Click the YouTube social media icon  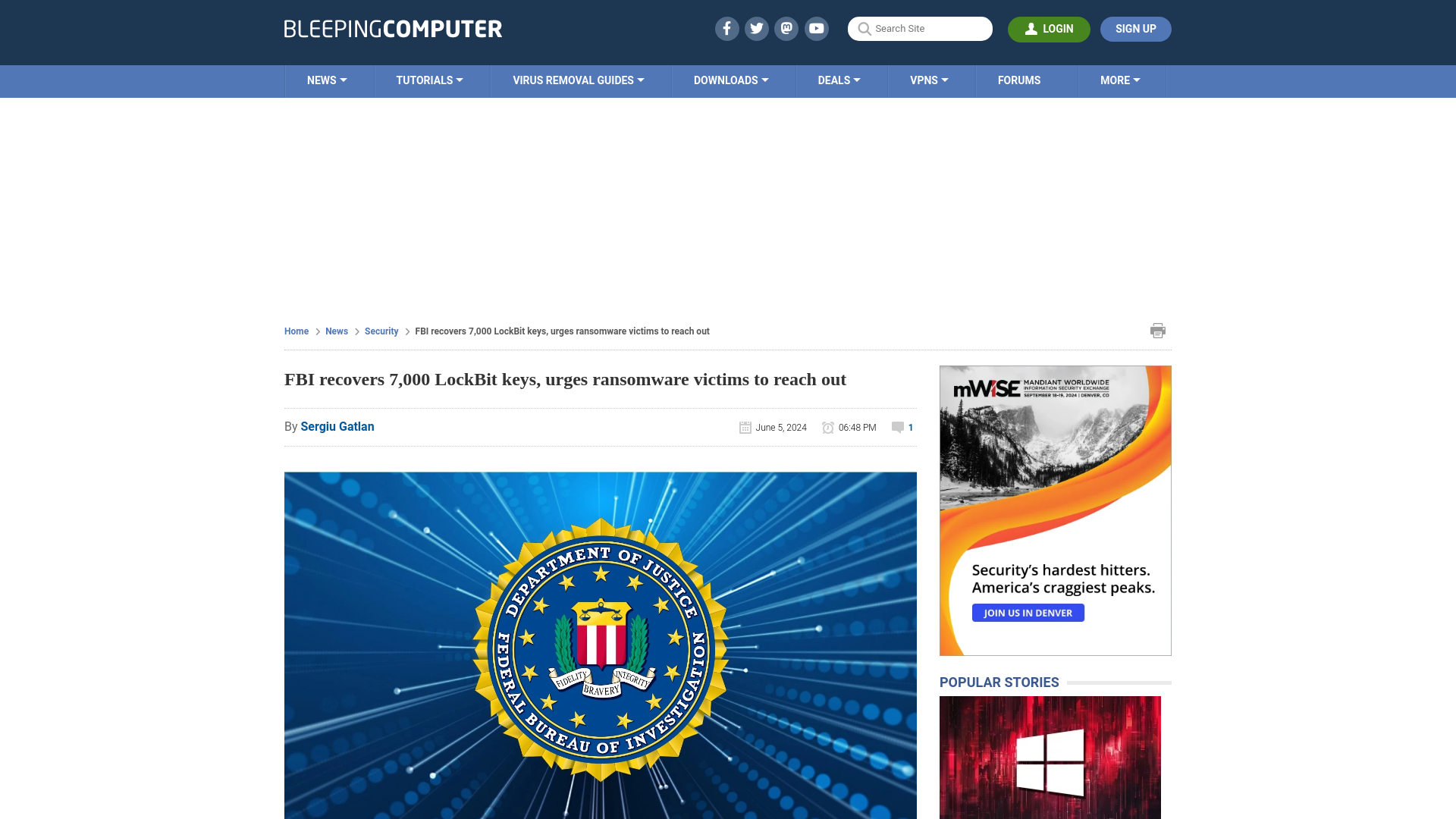(x=816, y=28)
